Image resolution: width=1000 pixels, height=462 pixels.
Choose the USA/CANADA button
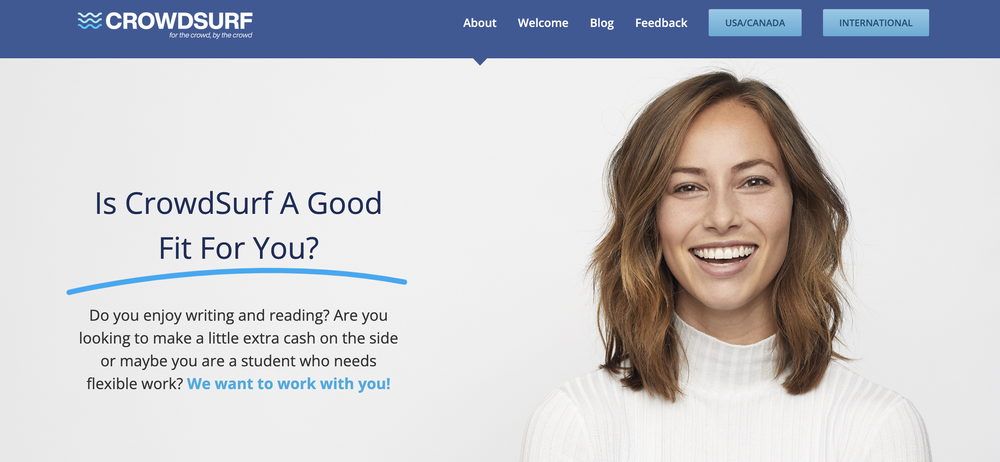[x=755, y=23]
